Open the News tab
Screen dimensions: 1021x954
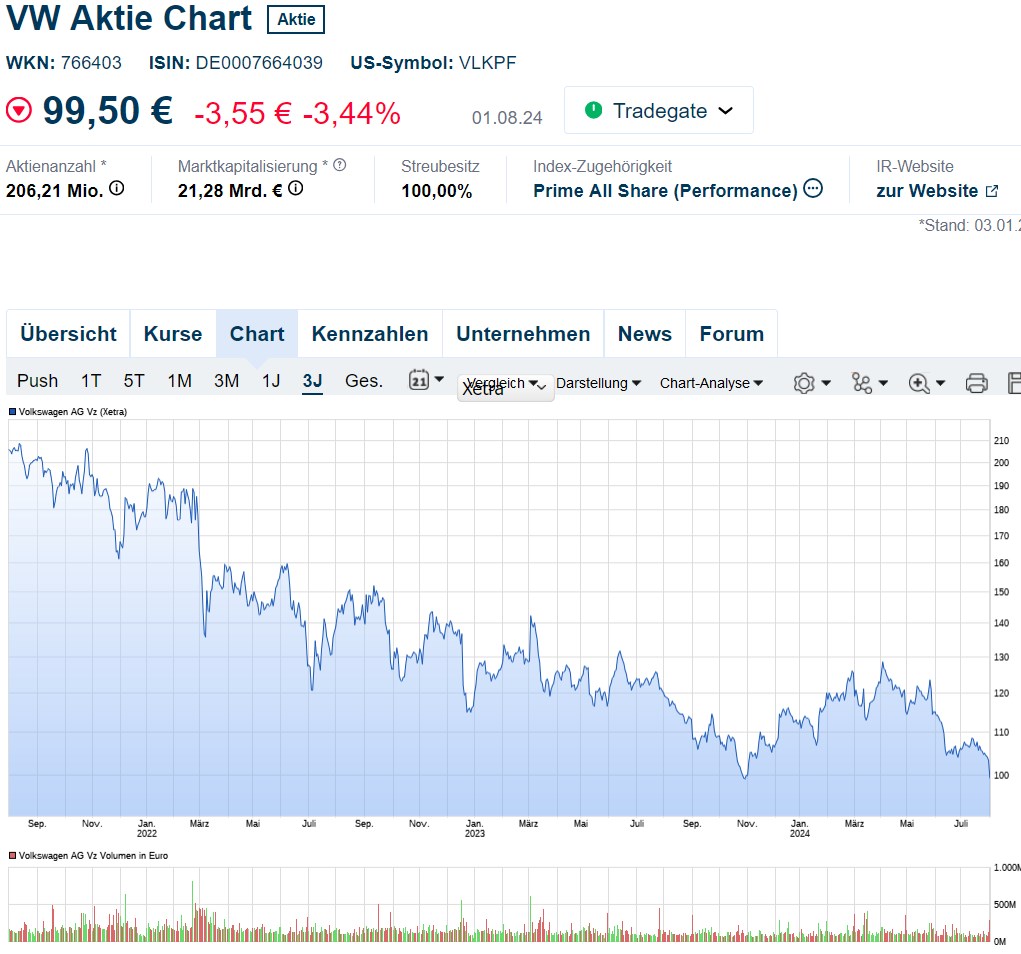click(645, 334)
